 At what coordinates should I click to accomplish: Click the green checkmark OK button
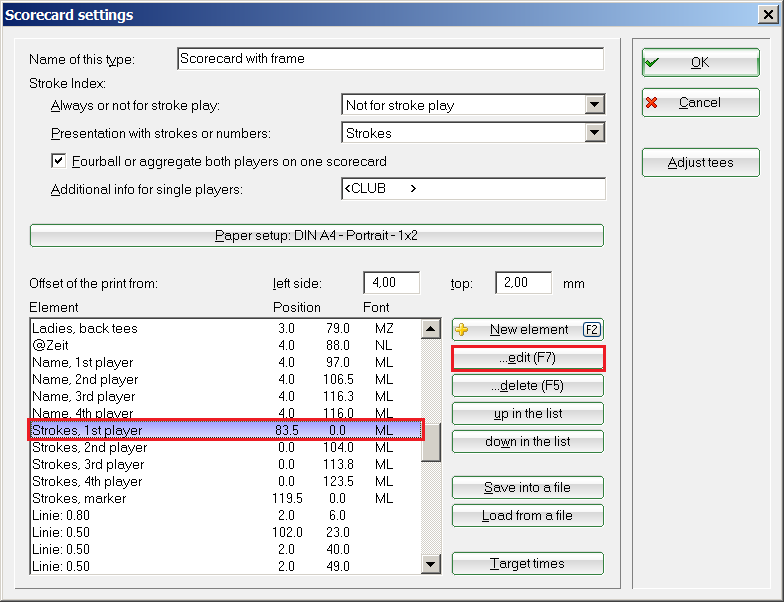700,62
